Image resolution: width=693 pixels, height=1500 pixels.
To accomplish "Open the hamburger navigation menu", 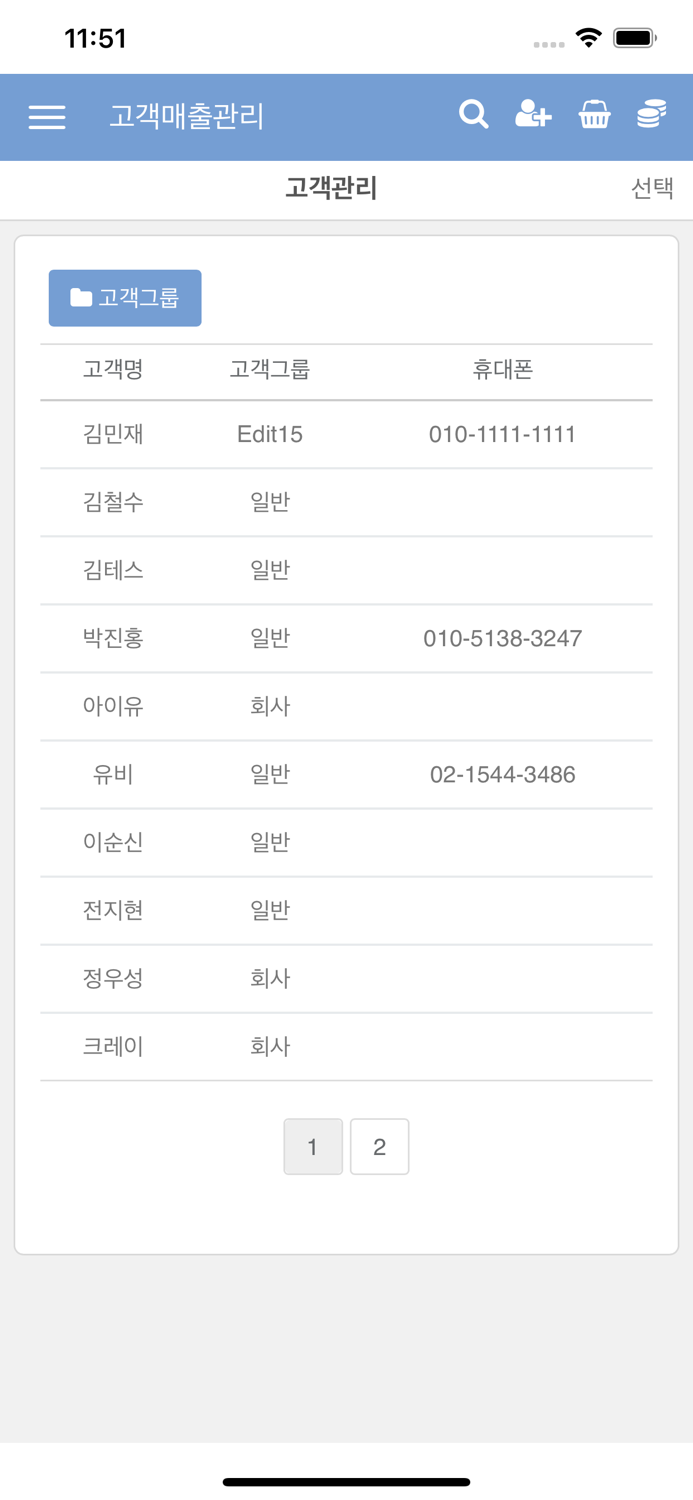I will coord(46,117).
